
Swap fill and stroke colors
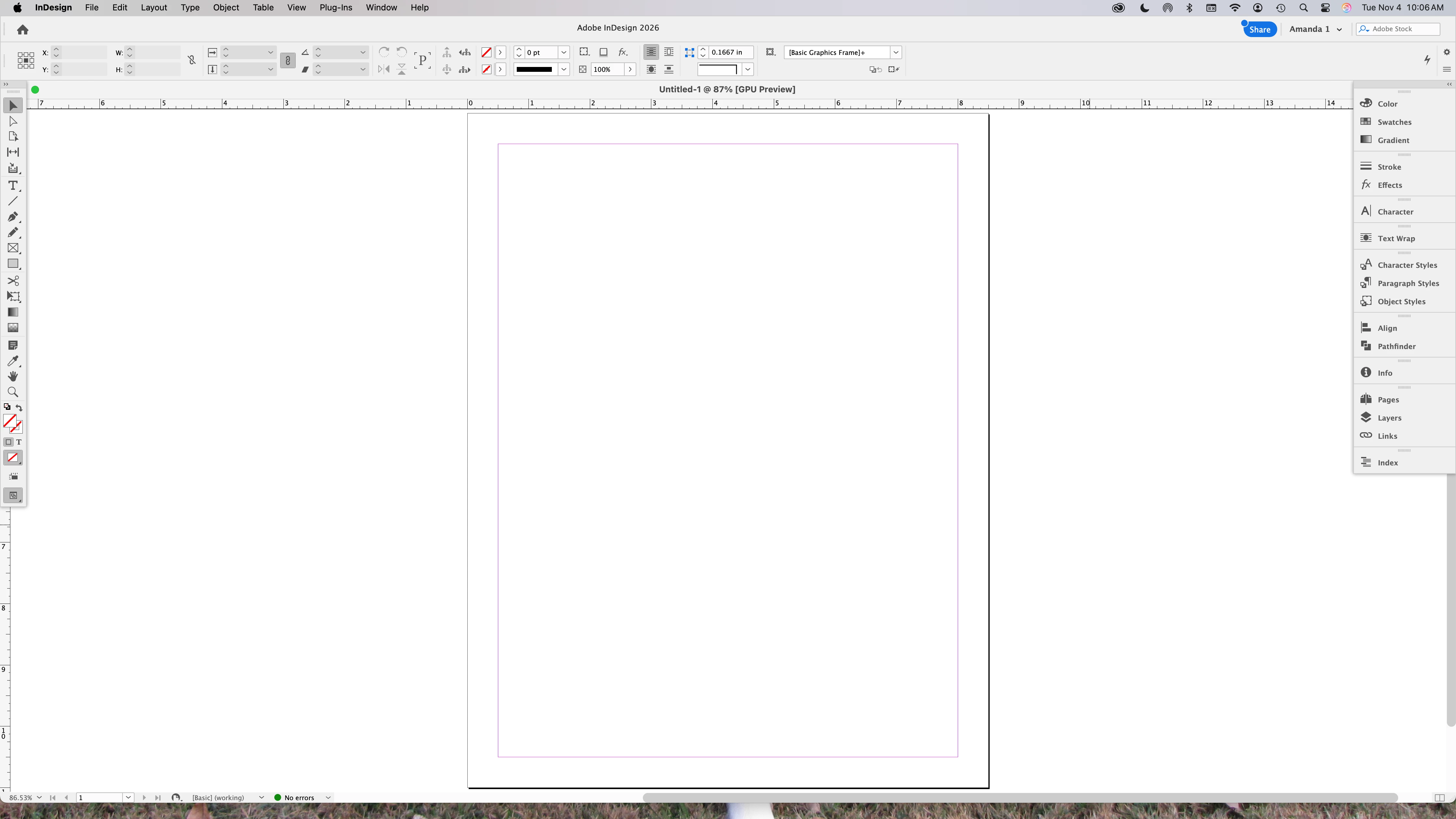click(19, 408)
